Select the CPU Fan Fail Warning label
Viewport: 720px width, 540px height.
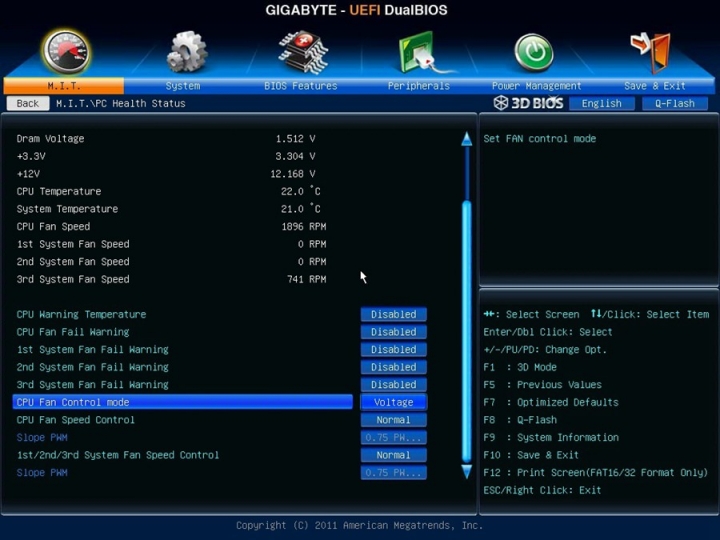tap(73, 332)
